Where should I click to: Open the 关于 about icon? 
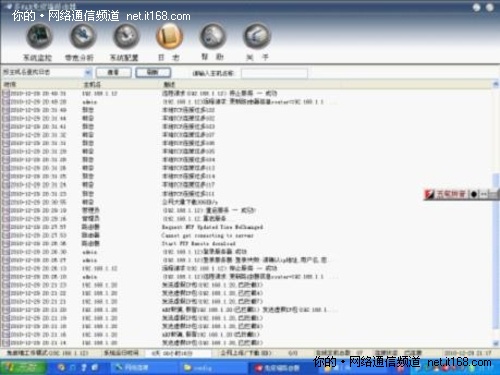[x=256, y=36]
